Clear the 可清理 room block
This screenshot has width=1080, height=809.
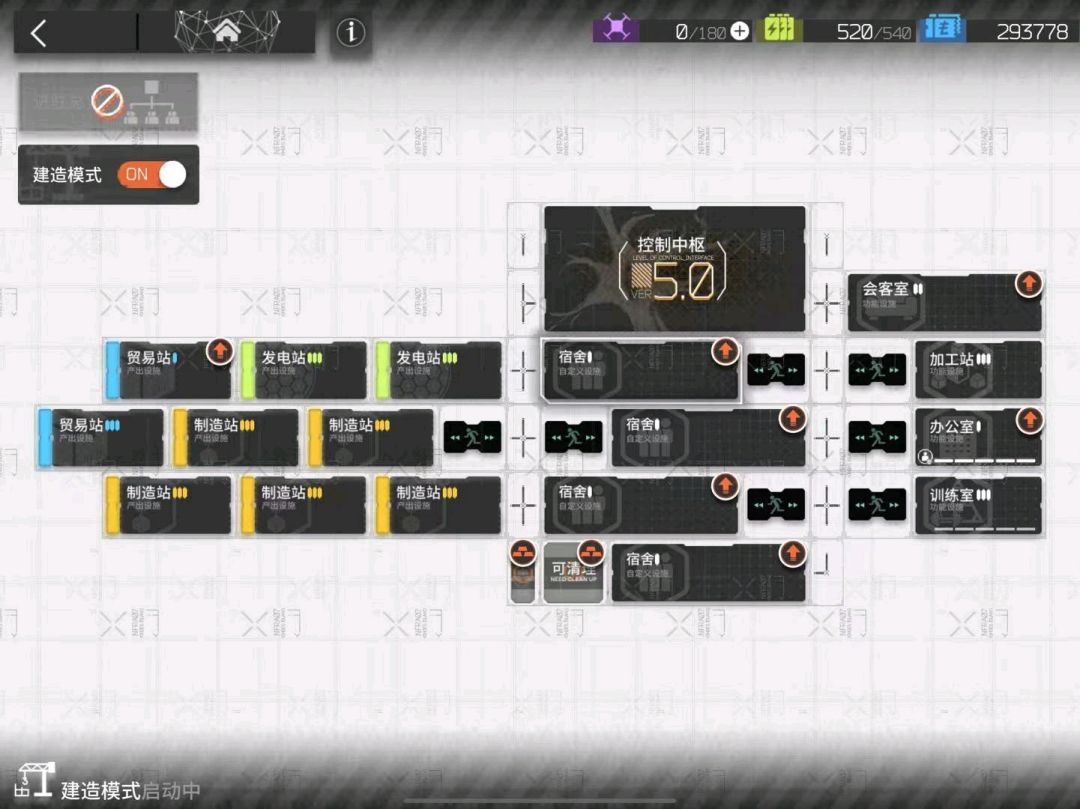573,573
